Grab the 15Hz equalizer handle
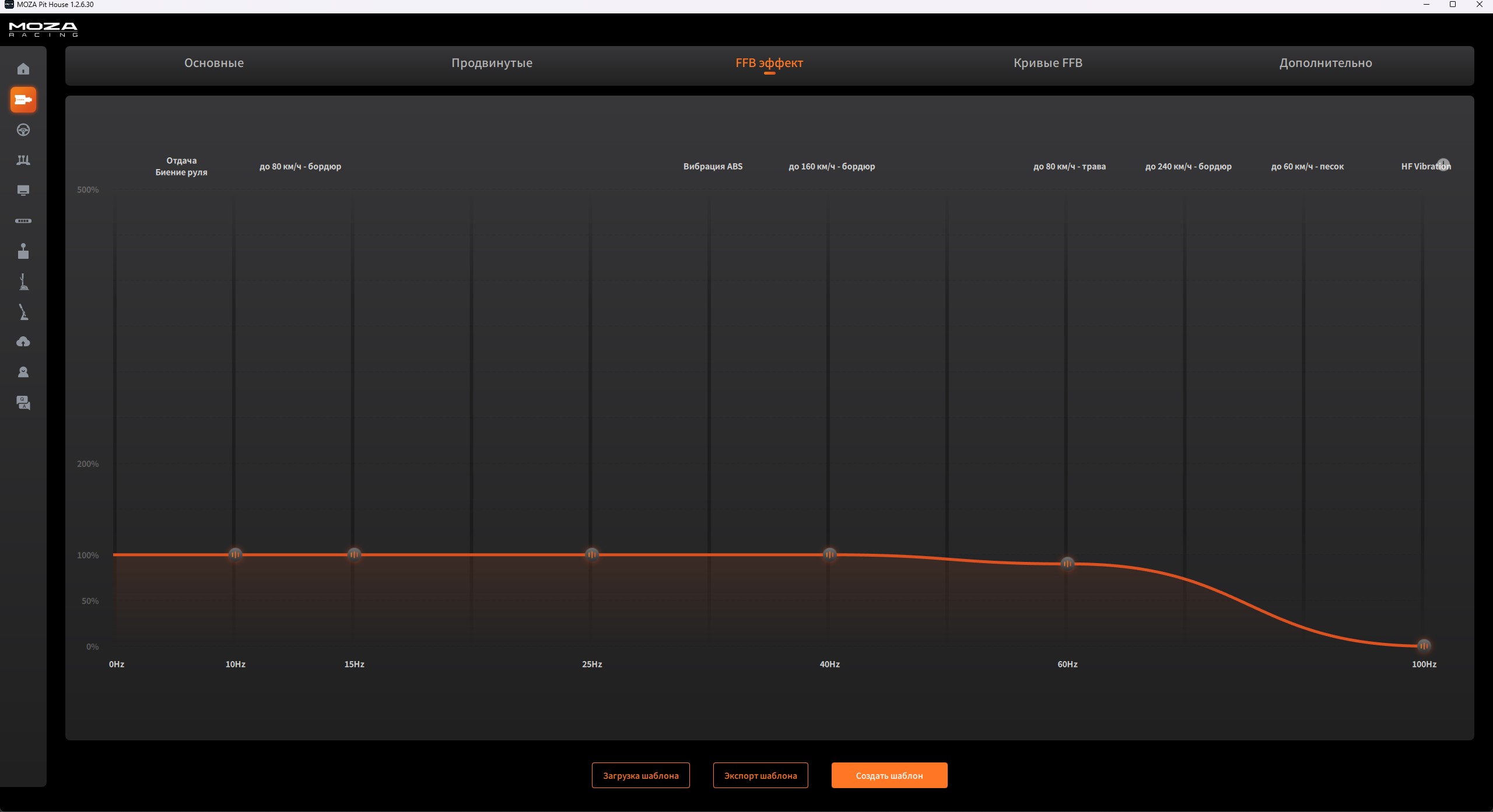 click(354, 554)
